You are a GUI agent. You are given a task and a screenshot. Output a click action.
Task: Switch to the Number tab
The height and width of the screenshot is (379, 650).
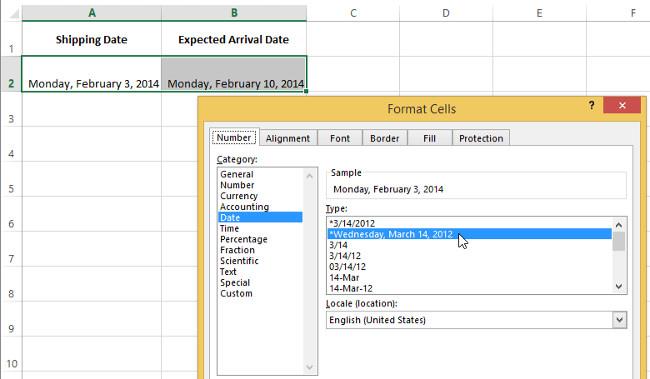[x=234, y=138]
